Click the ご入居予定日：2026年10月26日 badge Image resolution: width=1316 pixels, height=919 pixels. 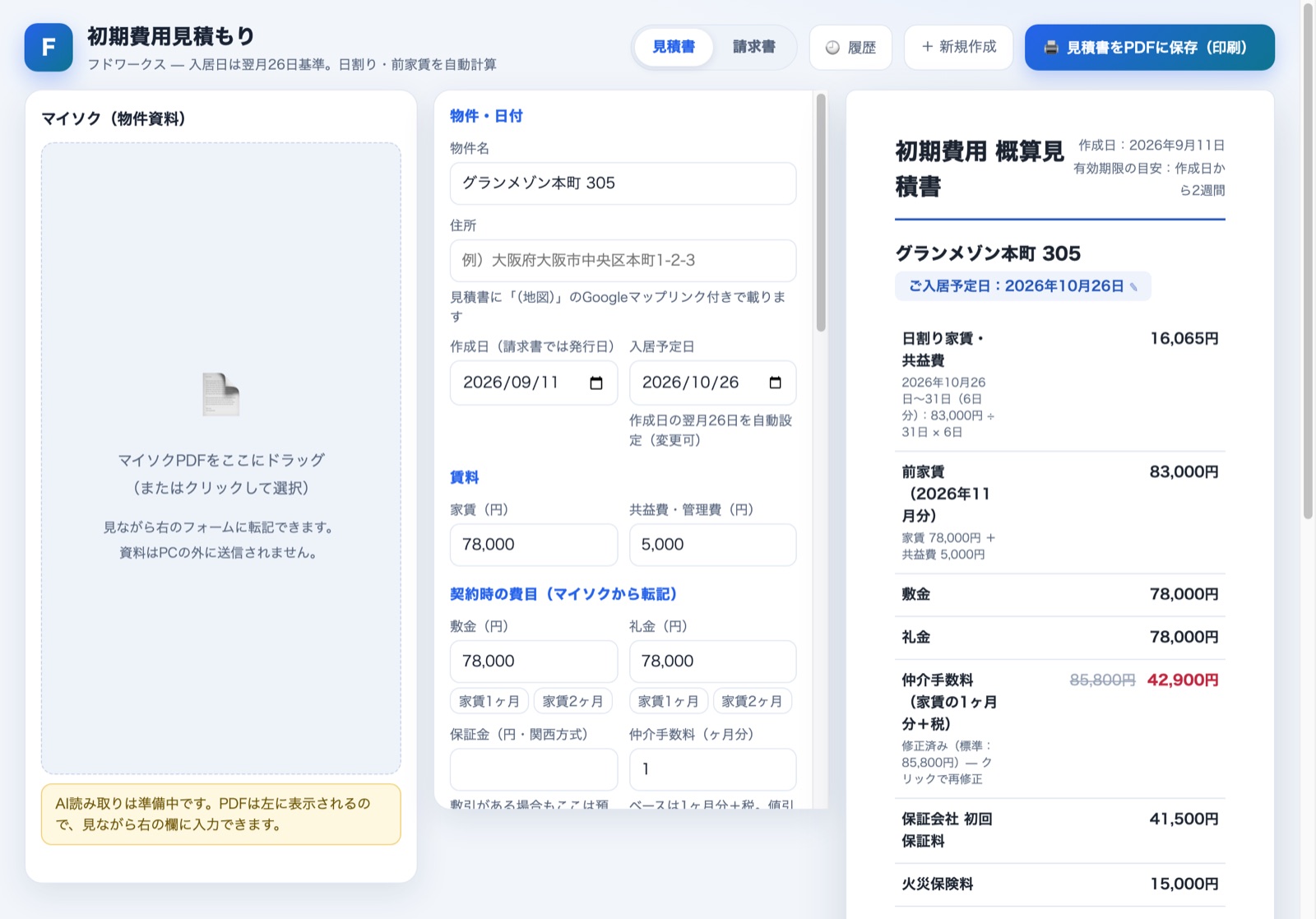point(1022,286)
